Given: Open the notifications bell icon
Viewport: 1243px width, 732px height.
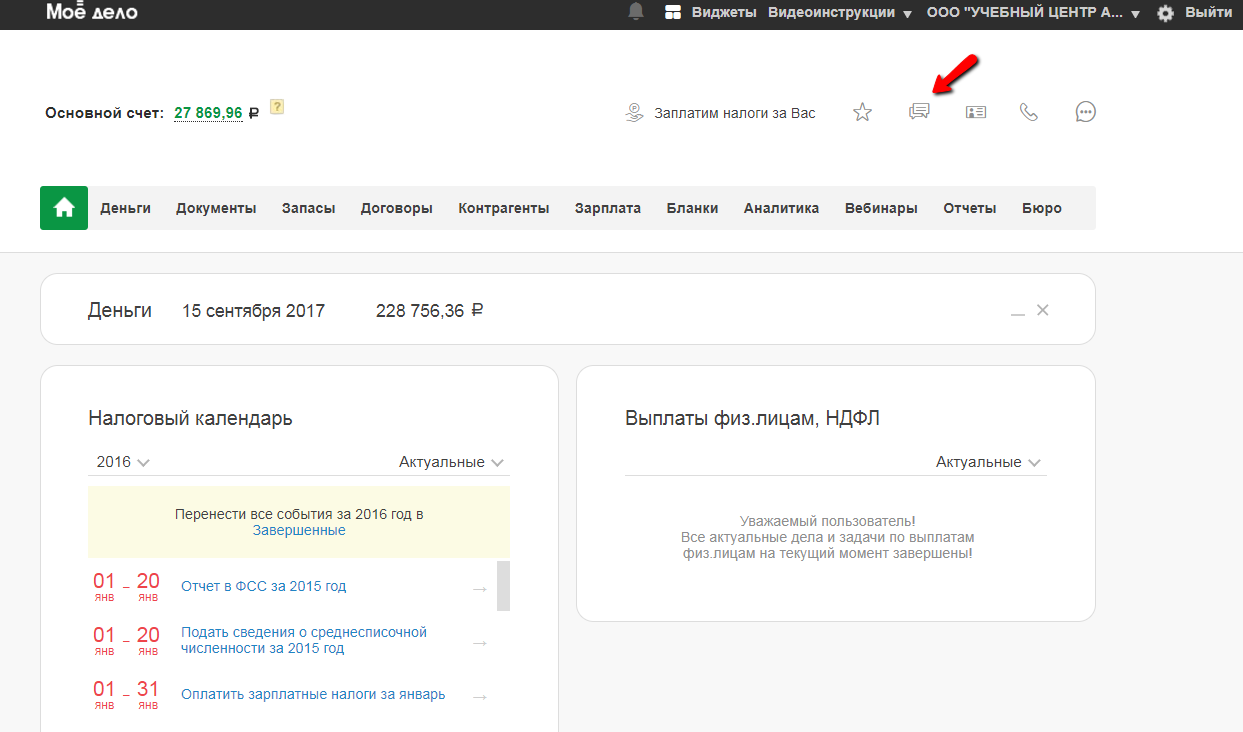Looking at the screenshot, I should (x=636, y=12).
